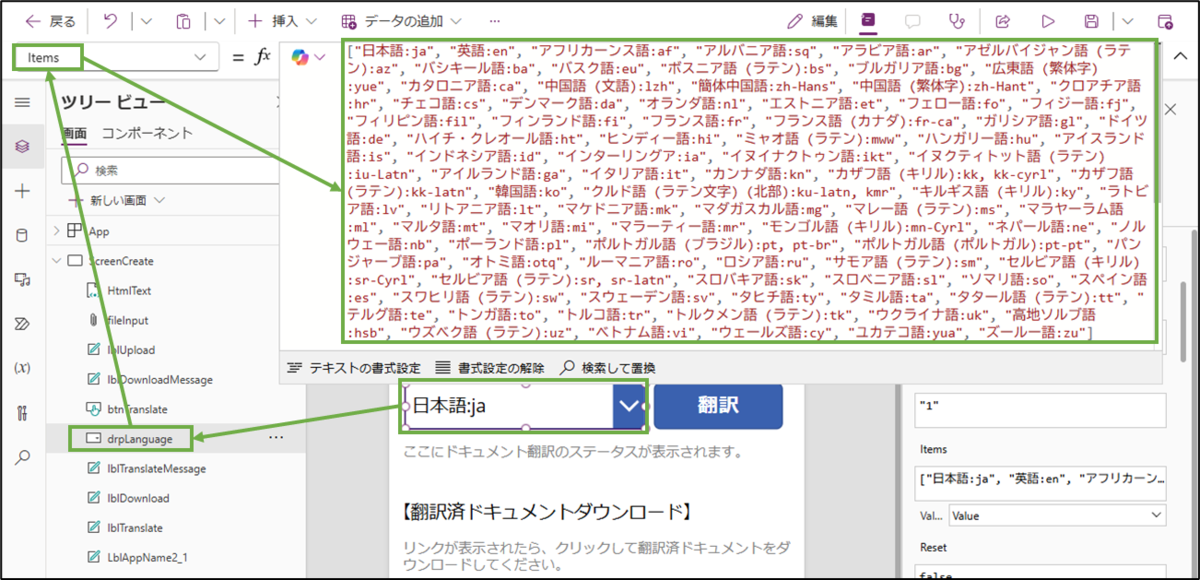Open the variables (x) icon in sidebar
1200x580 pixels.
[23, 367]
